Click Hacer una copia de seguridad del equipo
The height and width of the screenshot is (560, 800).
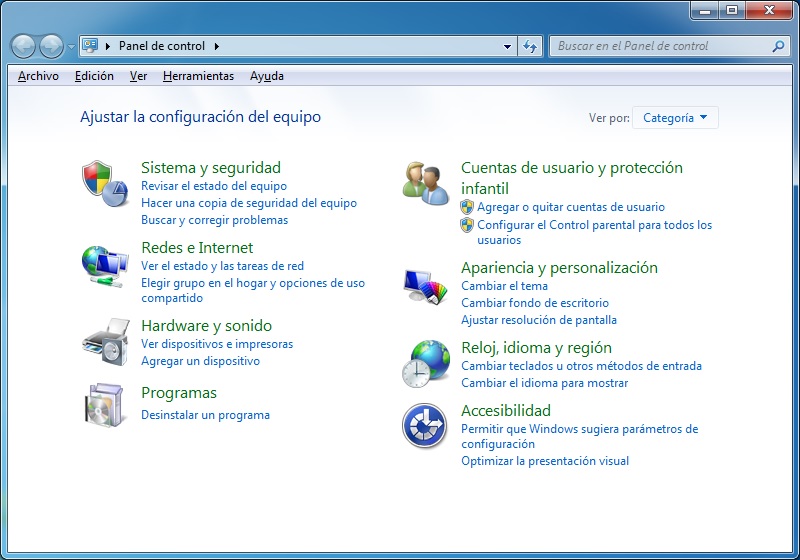[249, 203]
